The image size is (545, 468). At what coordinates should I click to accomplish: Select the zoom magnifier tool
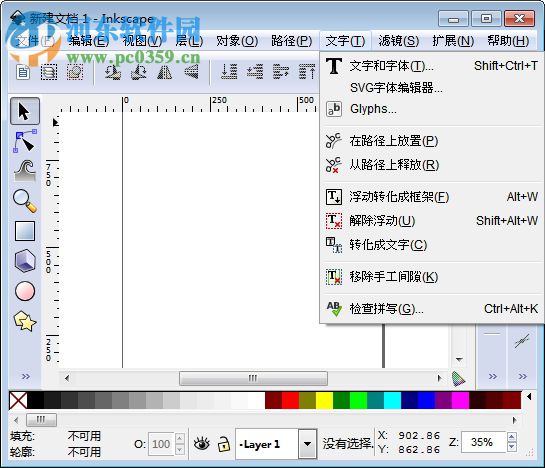(x=25, y=201)
